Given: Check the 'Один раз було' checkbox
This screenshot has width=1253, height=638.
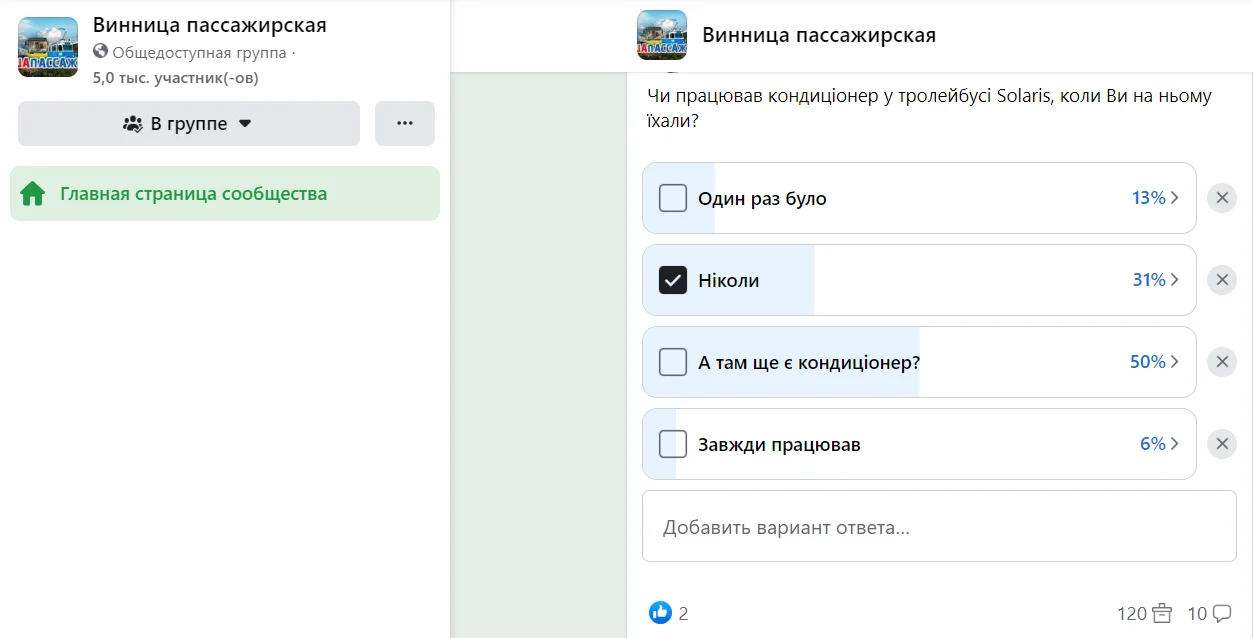Looking at the screenshot, I should (x=673, y=198).
